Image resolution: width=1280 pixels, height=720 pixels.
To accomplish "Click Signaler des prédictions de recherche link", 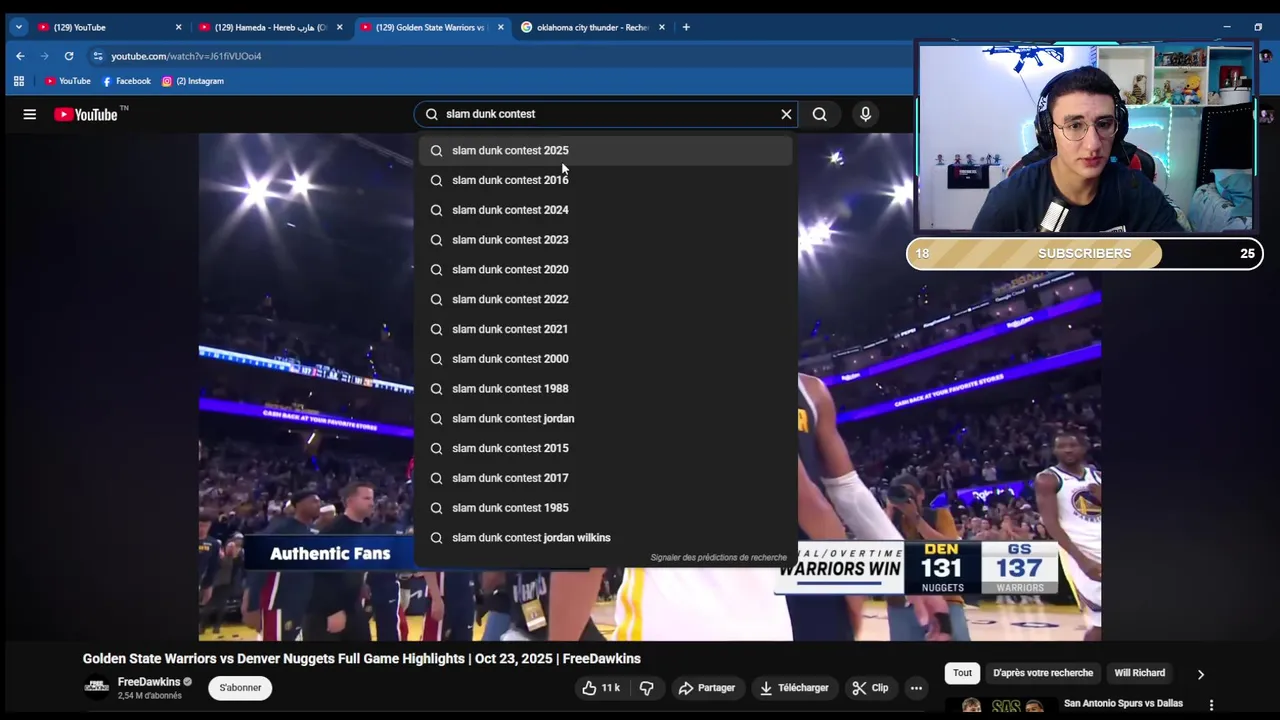I will tap(718, 558).
